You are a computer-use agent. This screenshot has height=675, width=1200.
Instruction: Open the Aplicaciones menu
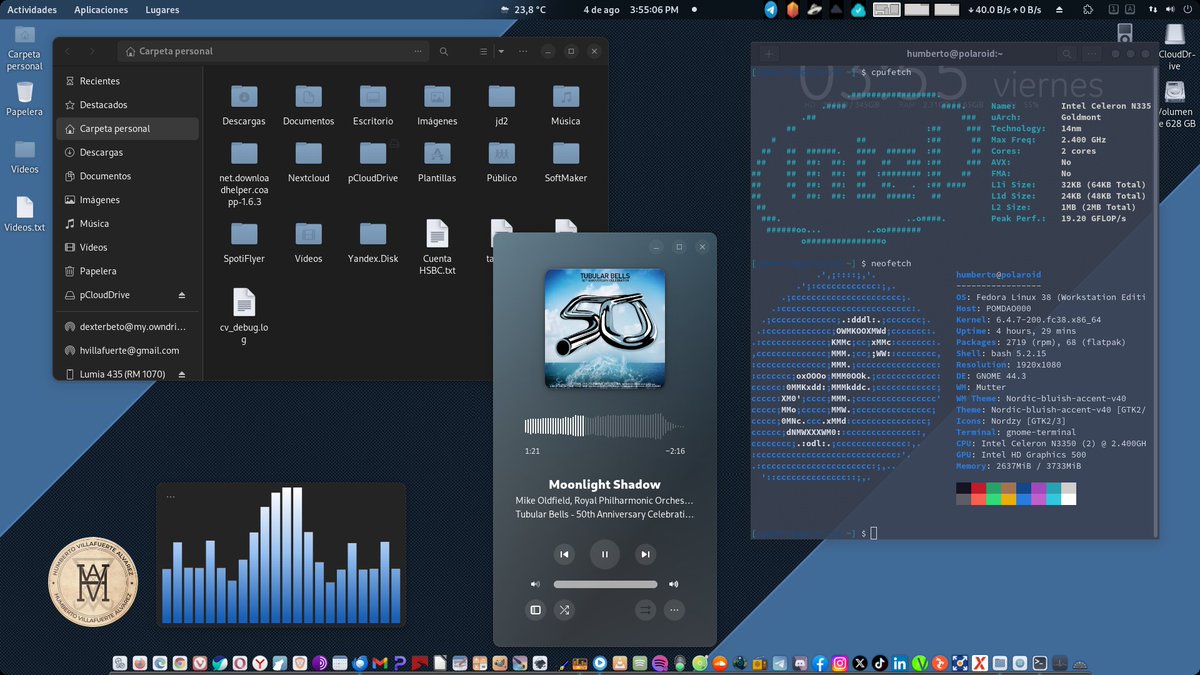102,10
